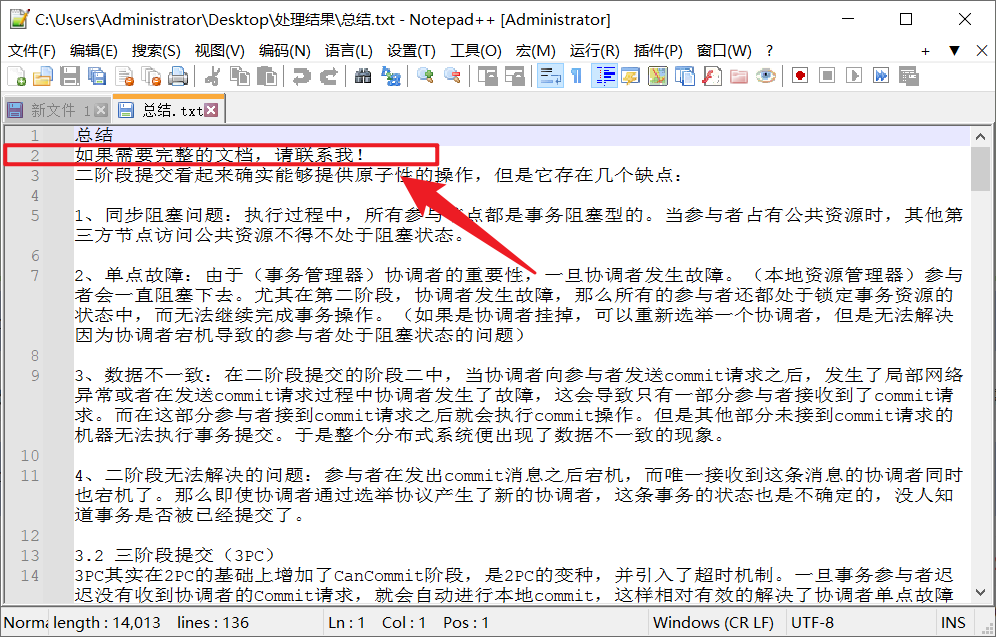This screenshot has width=996, height=637.
Task: Click the + button in menu bar
Action: click(925, 51)
